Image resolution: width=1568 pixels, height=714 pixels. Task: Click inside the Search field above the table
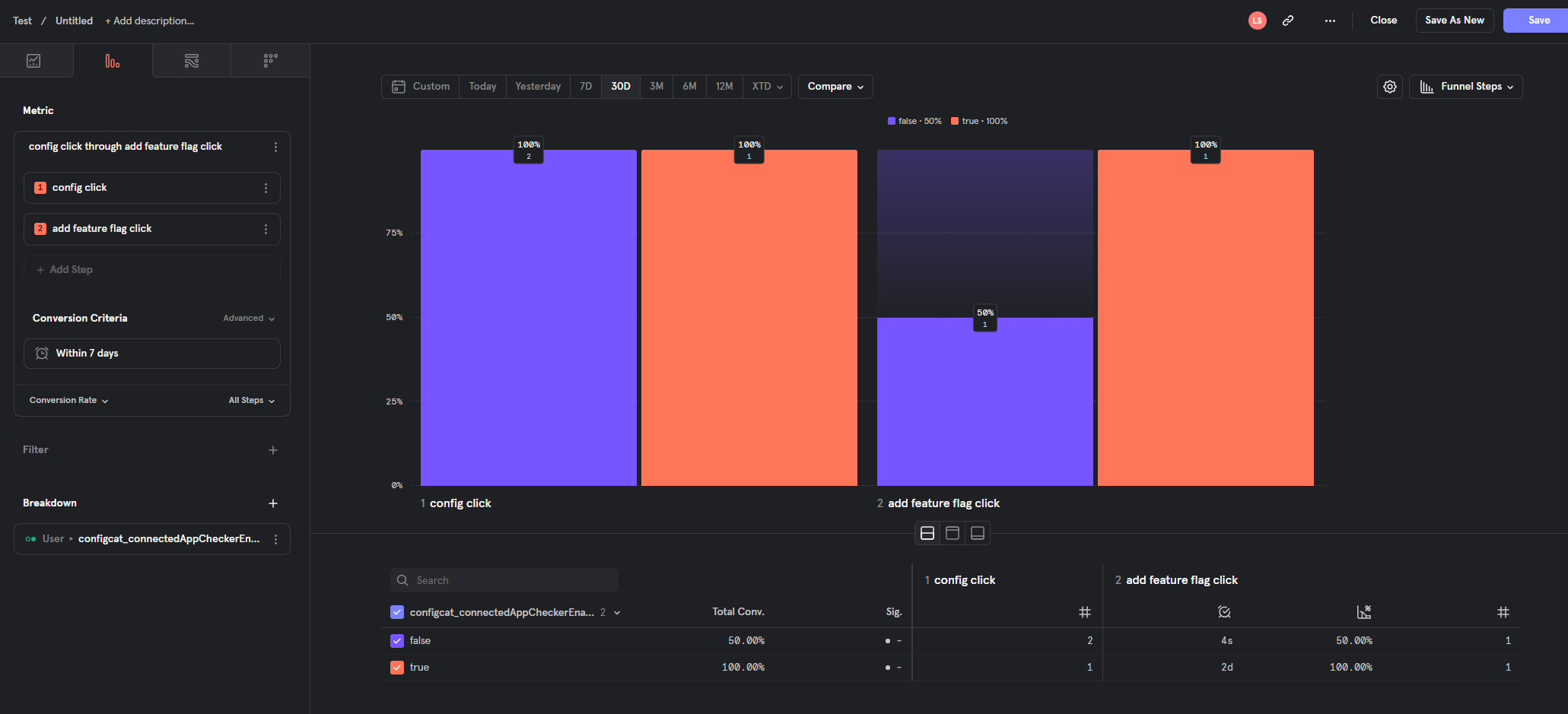coord(504,579)
